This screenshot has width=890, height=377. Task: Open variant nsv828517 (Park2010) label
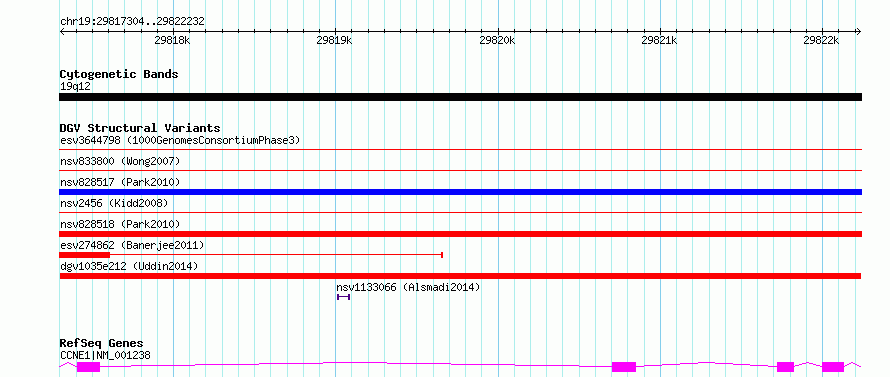[x=120, y=182]
